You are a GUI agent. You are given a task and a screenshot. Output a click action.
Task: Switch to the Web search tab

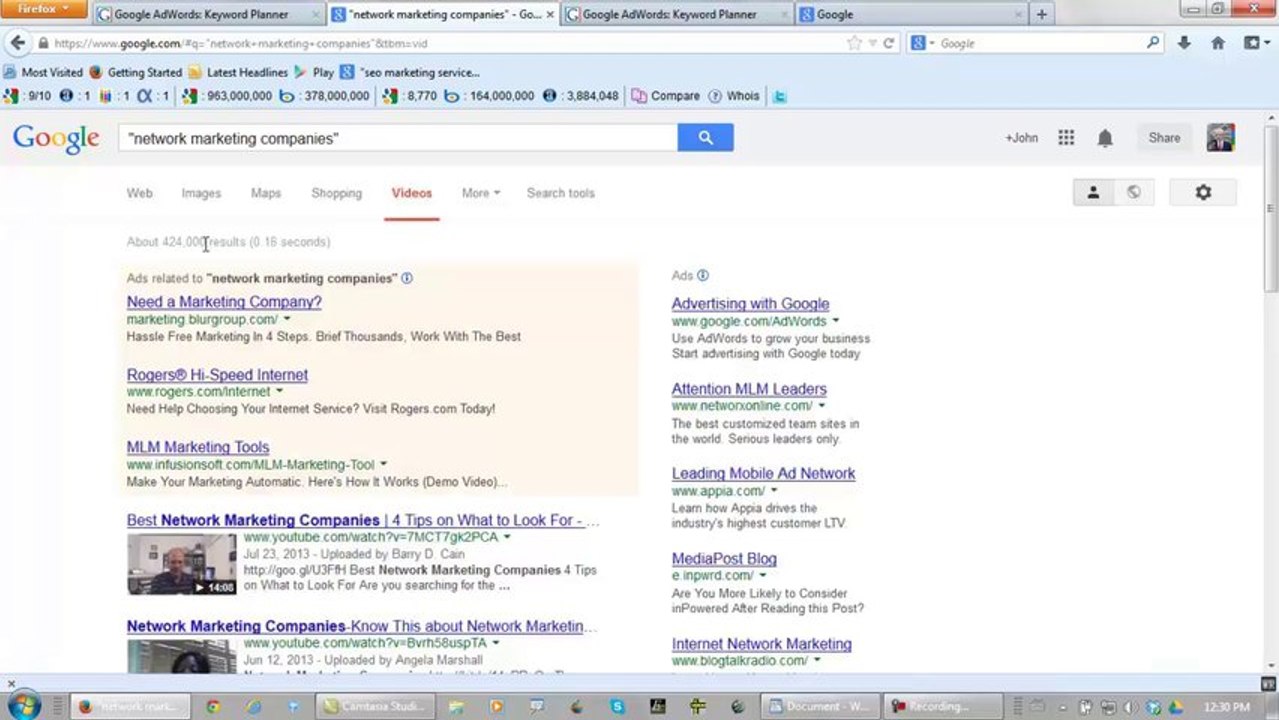pos(139,193)
